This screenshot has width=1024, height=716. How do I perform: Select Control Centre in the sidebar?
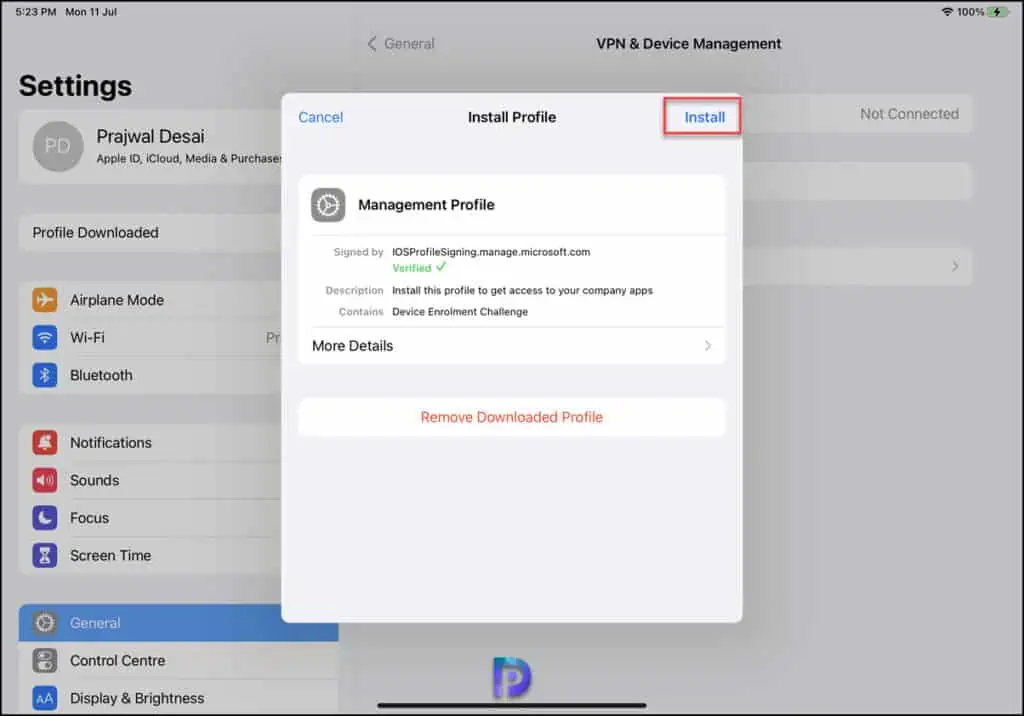(178, 660)
